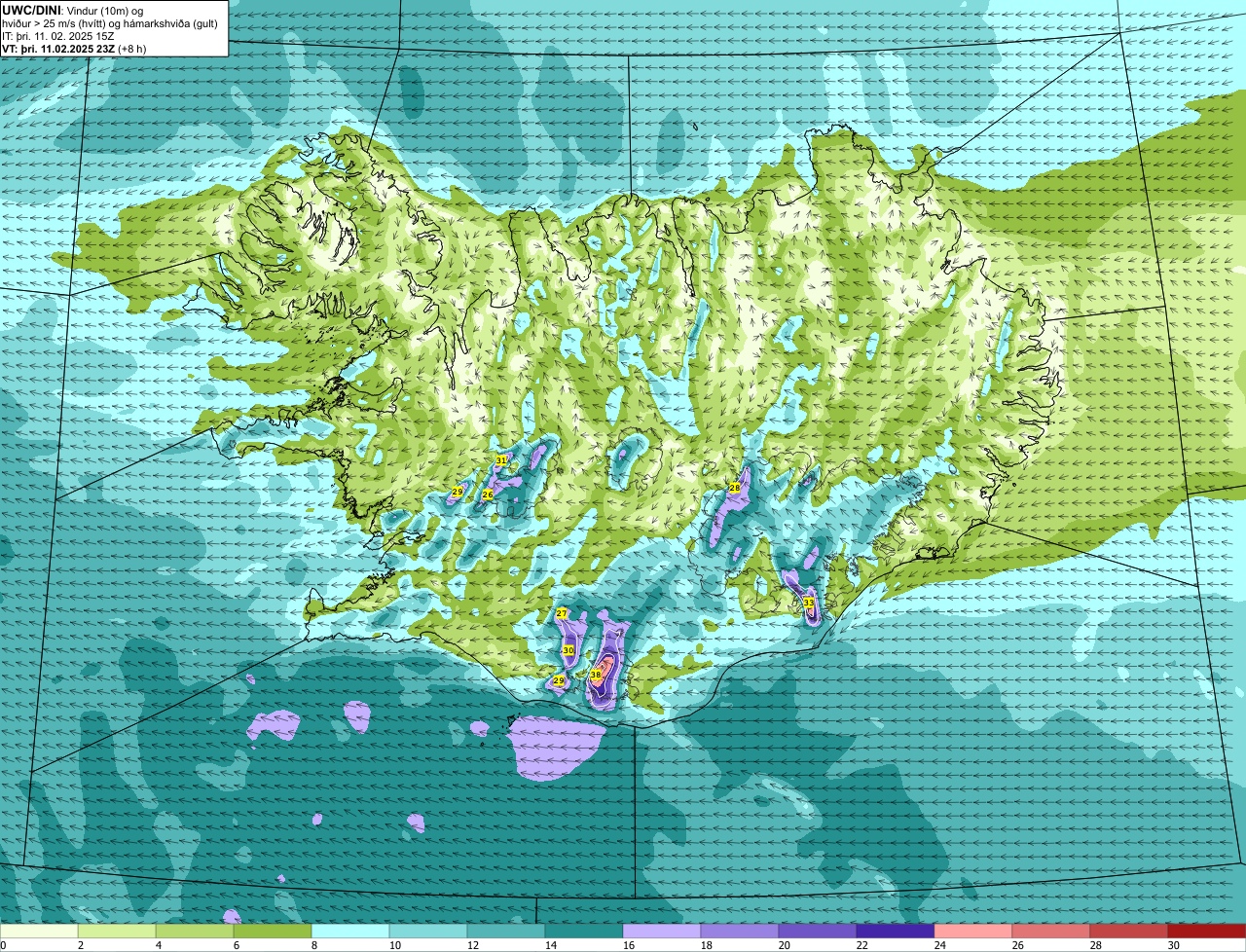
Task: Click the VT valid time line 23Z (+8 h)
Action: tap(75, 49)
